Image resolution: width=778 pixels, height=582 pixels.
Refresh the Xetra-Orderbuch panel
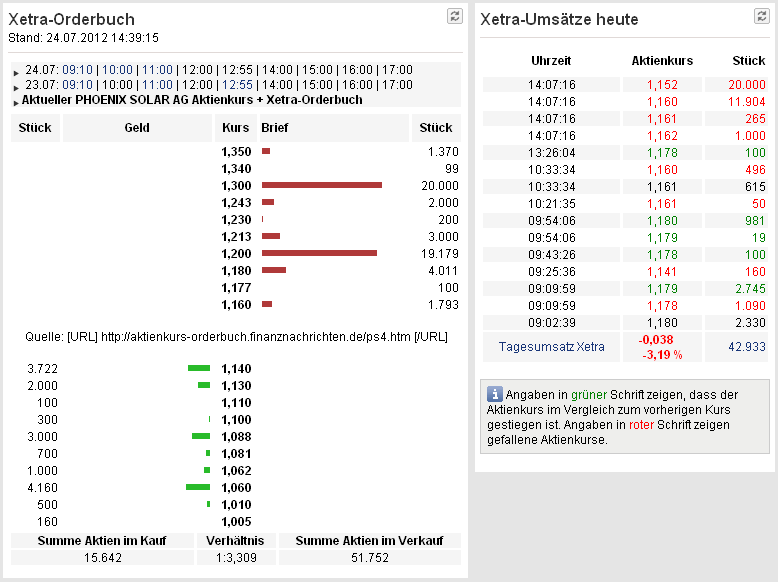coord(454,16)
